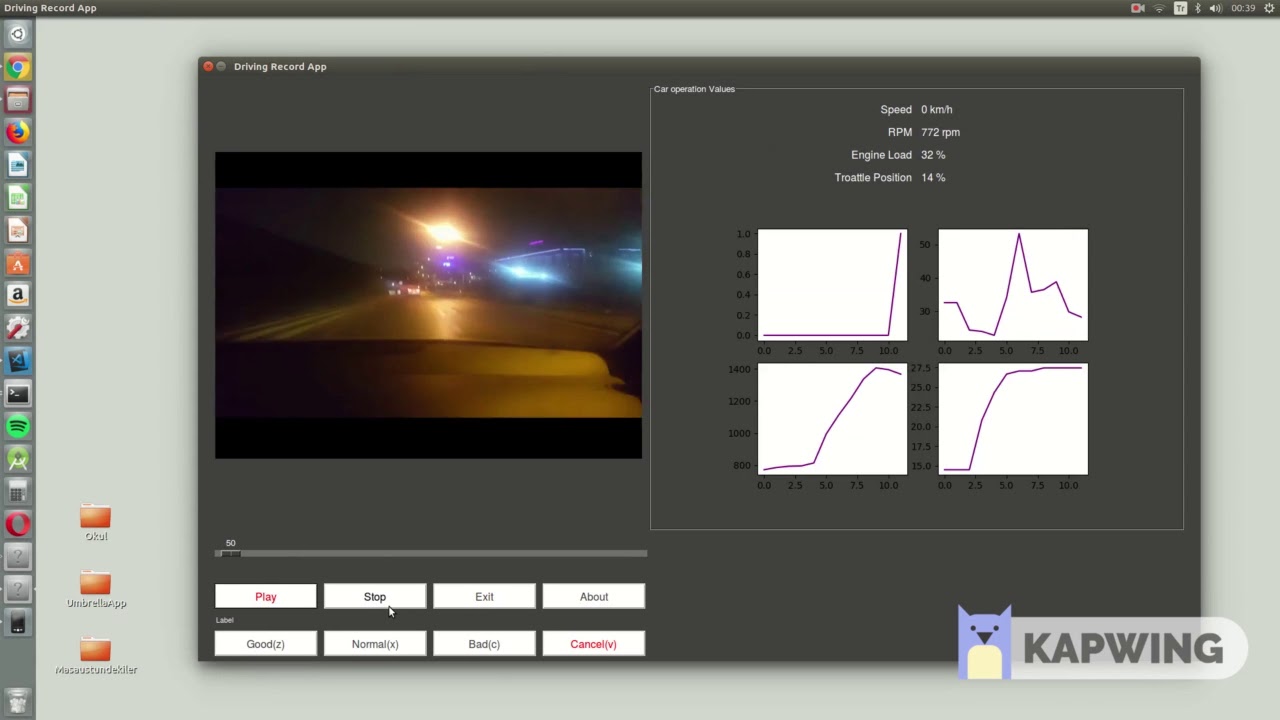Viewport: 1280px width, 720px height.
Task: Open the Ubuntu Dash search launcher
Action: [x=17, y=34]
